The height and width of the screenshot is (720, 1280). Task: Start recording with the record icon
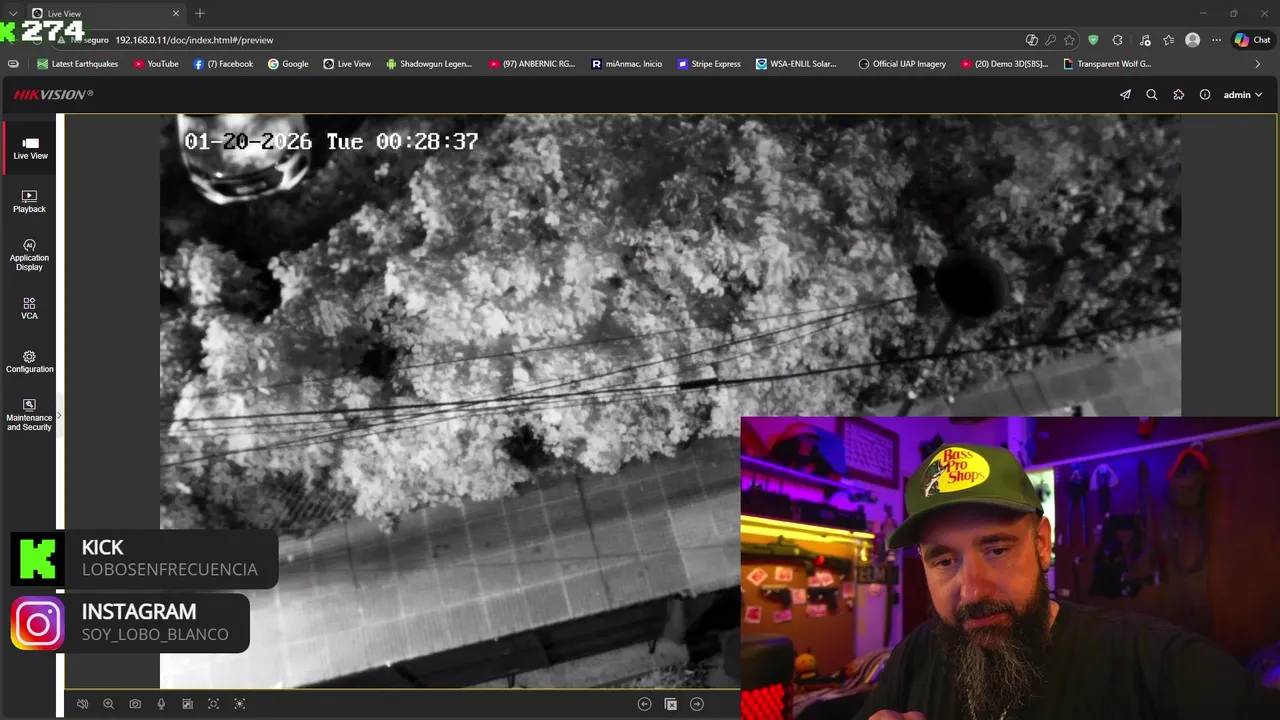click(x=187, y=704)
